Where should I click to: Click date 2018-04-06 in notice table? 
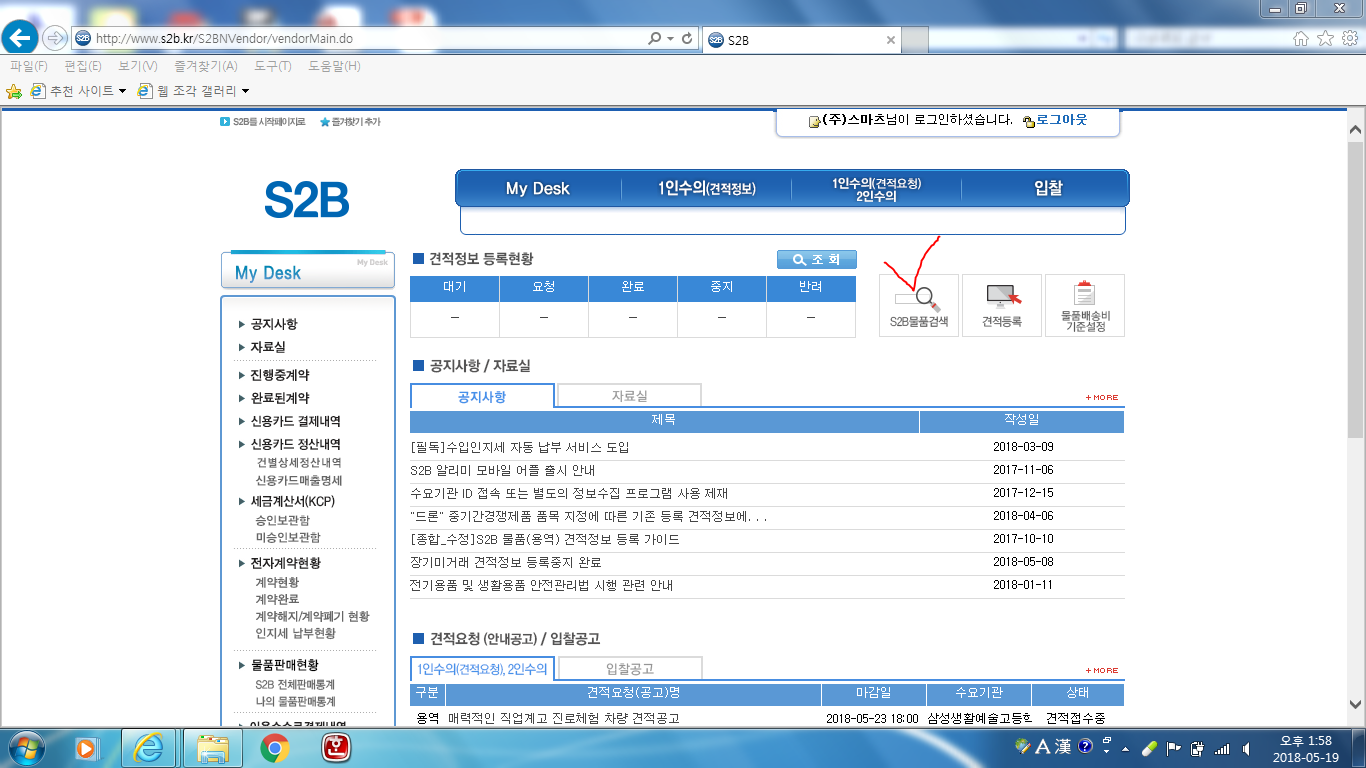(x=1023, y=516)
